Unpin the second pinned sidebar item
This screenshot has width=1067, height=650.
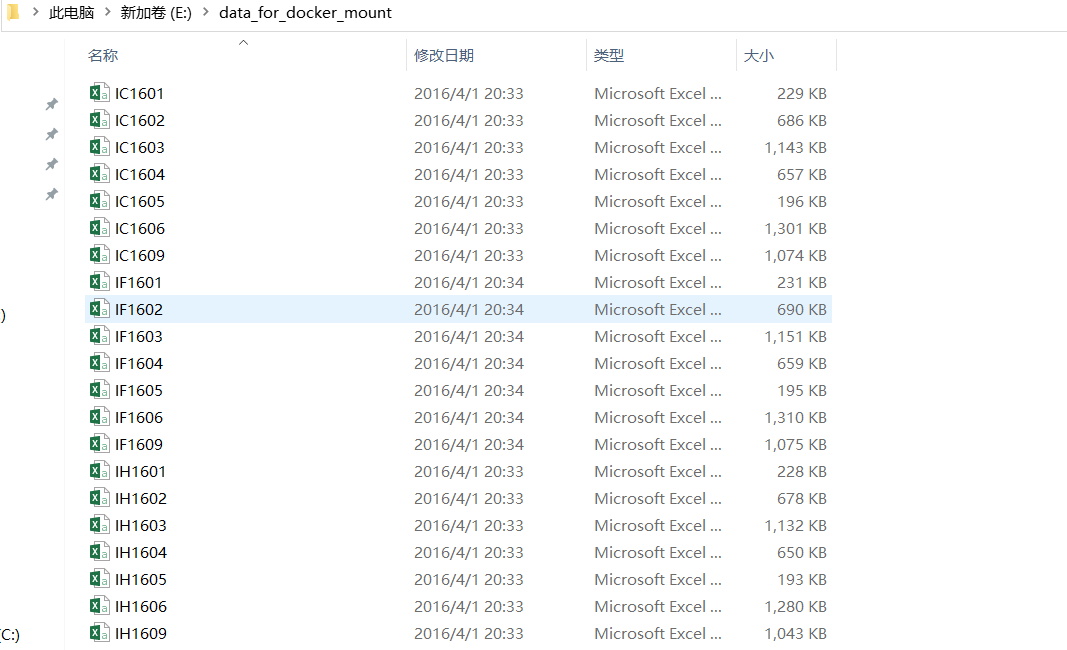point(51,133)
